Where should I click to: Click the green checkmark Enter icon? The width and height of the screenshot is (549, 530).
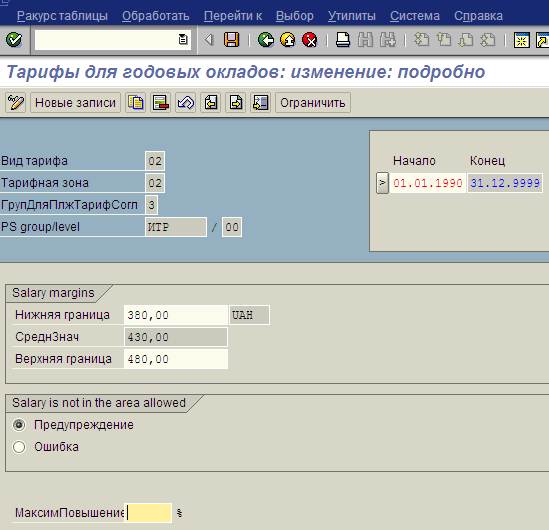click(x=14, y=40)
